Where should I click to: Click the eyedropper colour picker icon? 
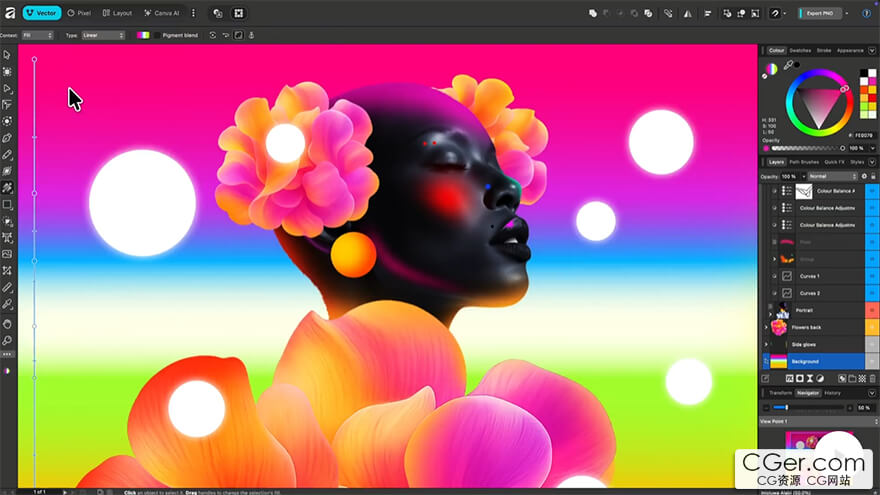pyautogui.click(x=788, y=65)
